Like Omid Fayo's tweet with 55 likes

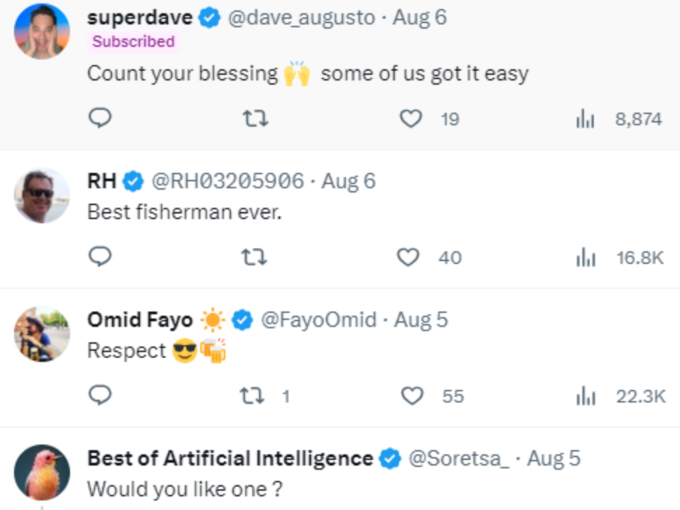[x=432, y=396]
